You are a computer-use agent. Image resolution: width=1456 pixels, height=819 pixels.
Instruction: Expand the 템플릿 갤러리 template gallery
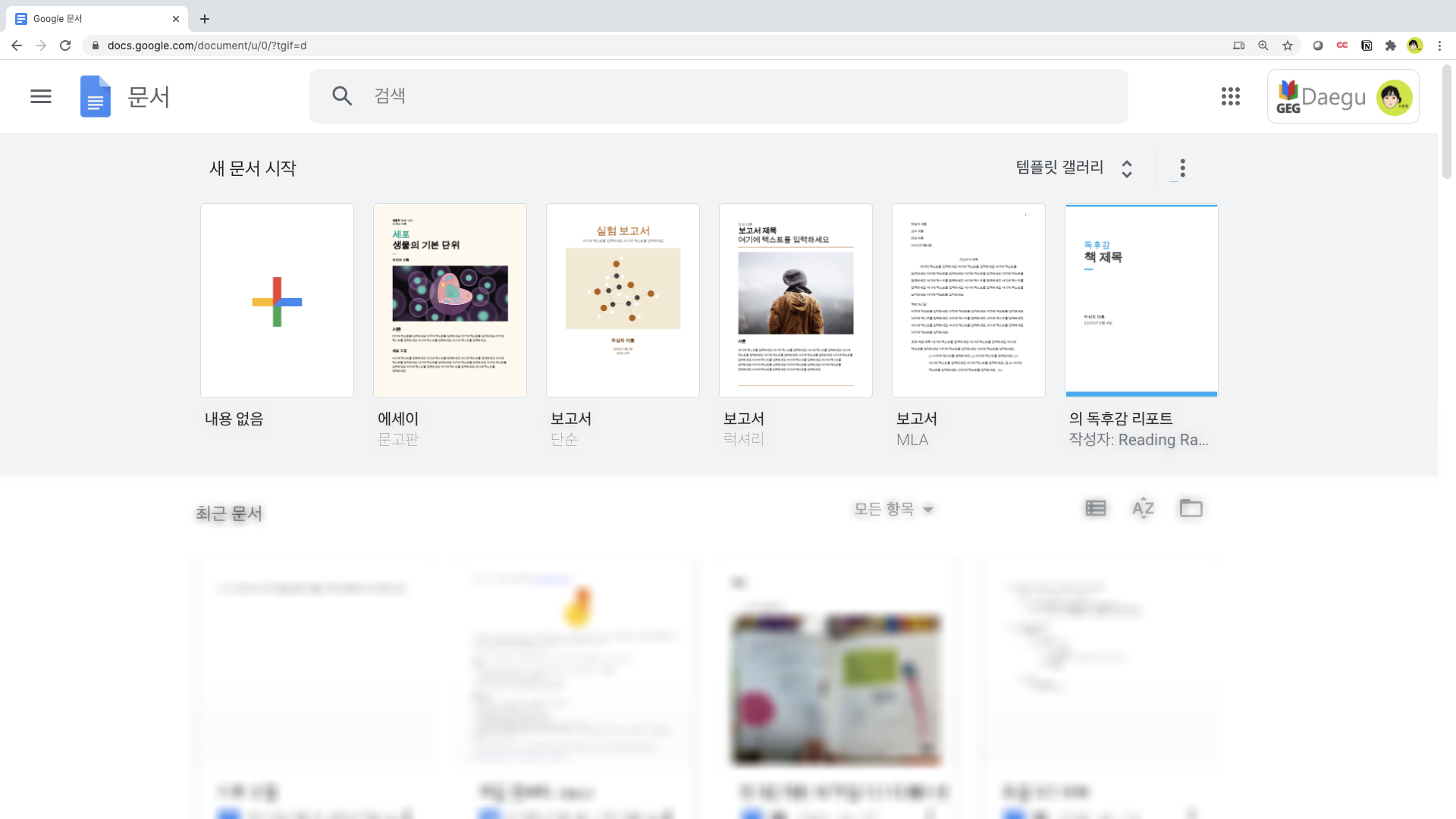click(x=1074, y=168)
